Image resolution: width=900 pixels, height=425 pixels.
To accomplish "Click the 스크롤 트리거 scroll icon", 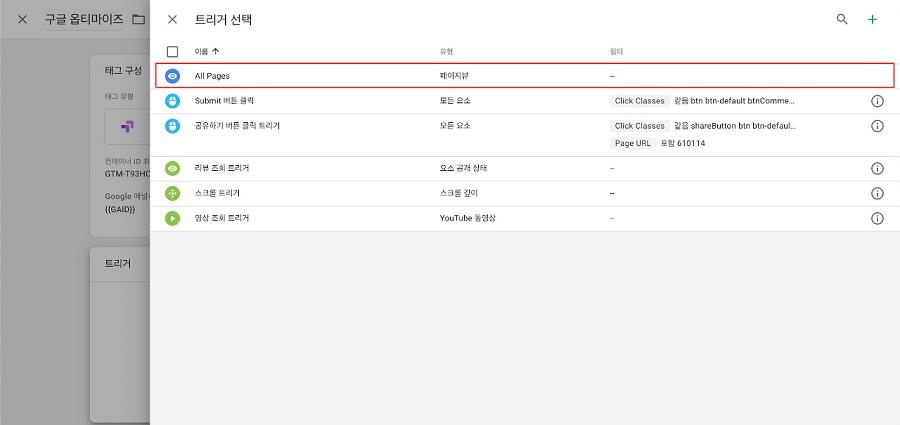I will pos(173,194).
